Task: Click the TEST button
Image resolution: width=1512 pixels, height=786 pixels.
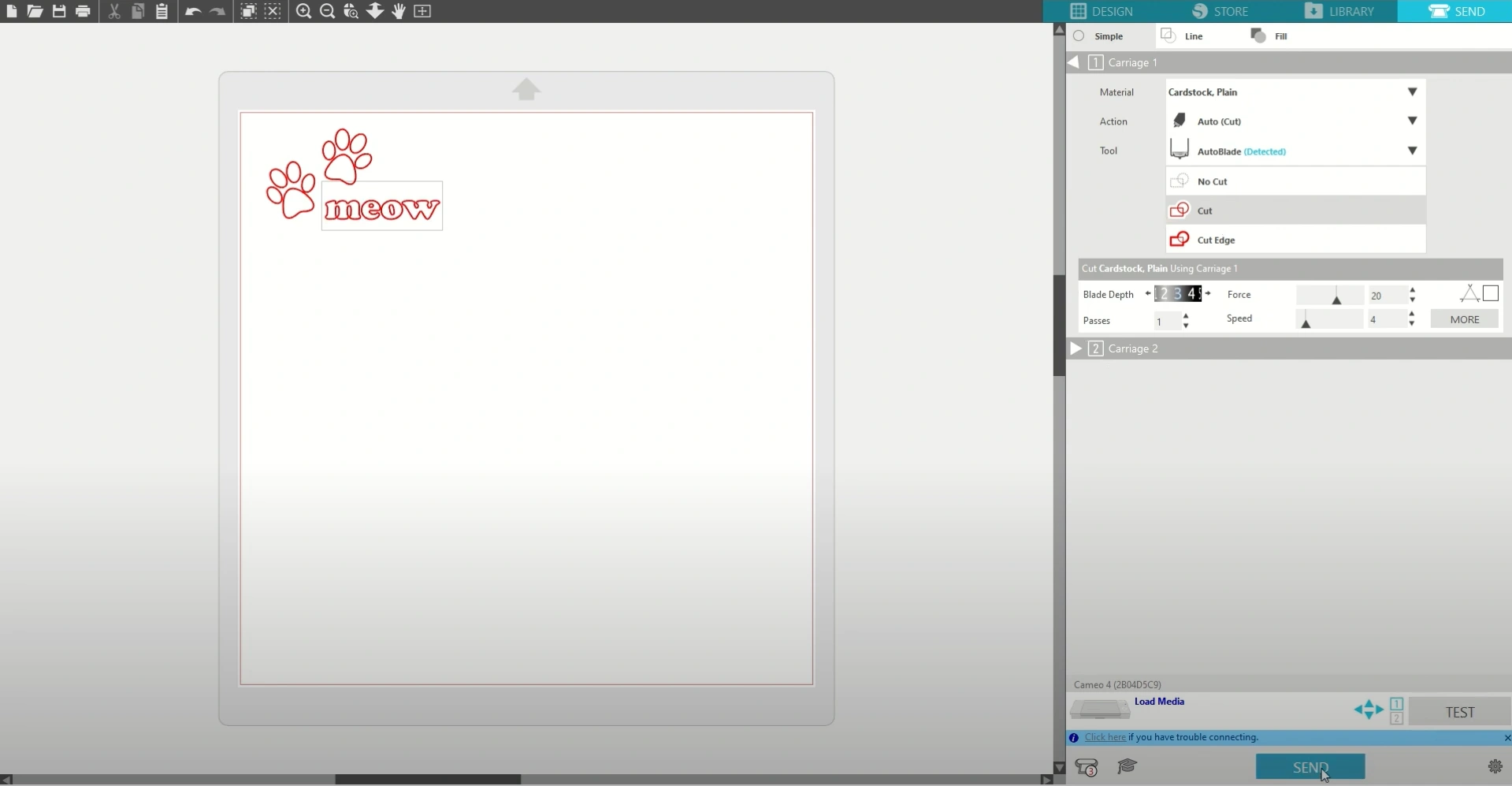Action: tap(1459, 711)
